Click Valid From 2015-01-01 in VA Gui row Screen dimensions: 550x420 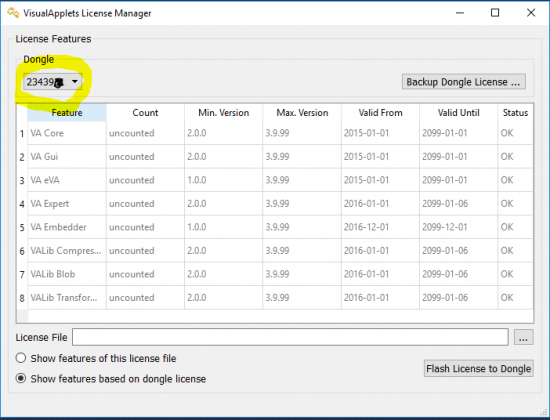[x=380, y=156]
